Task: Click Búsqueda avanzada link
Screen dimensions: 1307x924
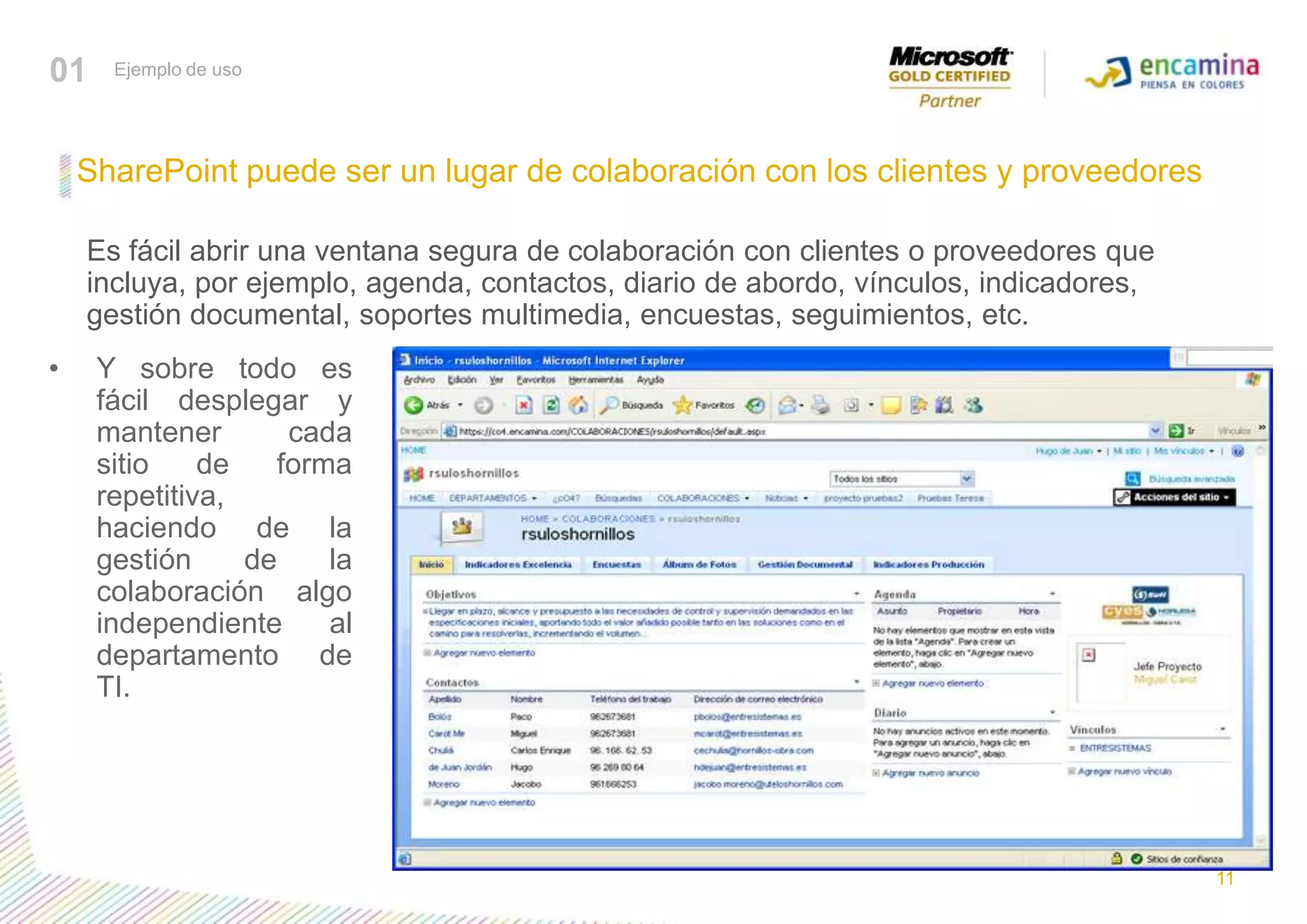Action: click(1191, 479)
